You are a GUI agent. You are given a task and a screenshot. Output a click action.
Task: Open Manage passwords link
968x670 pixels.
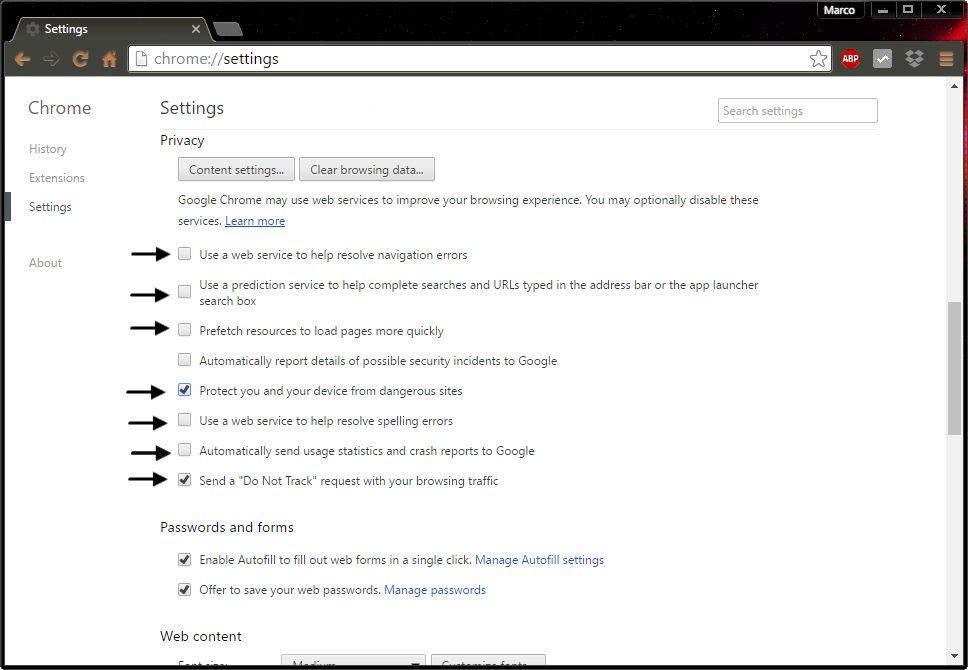pos(435,590)
